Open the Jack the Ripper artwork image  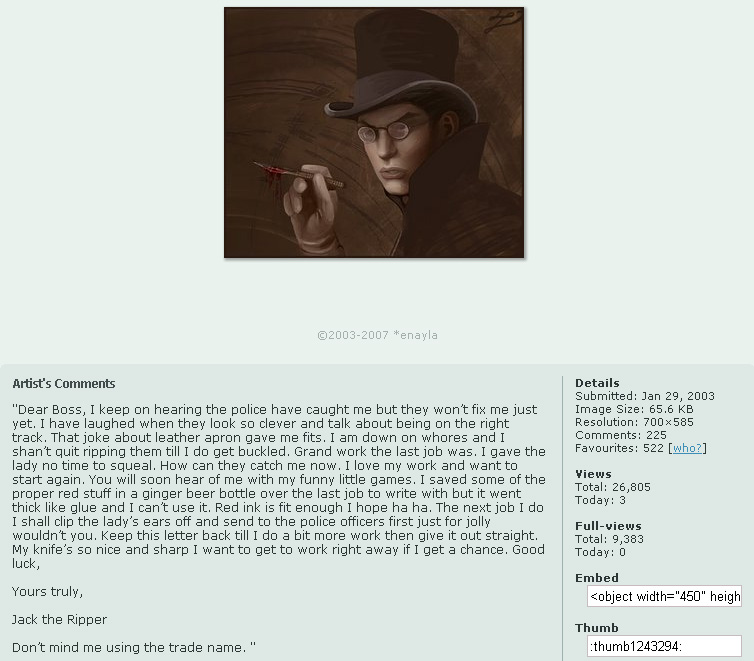point(374,133)
